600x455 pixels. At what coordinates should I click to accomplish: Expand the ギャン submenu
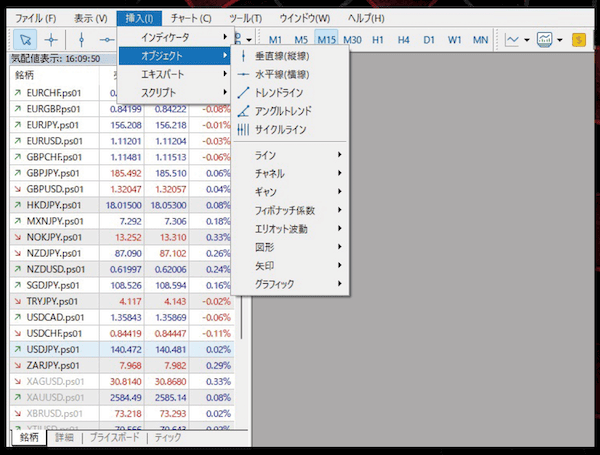pyautogui.click(x=290, y=192)
